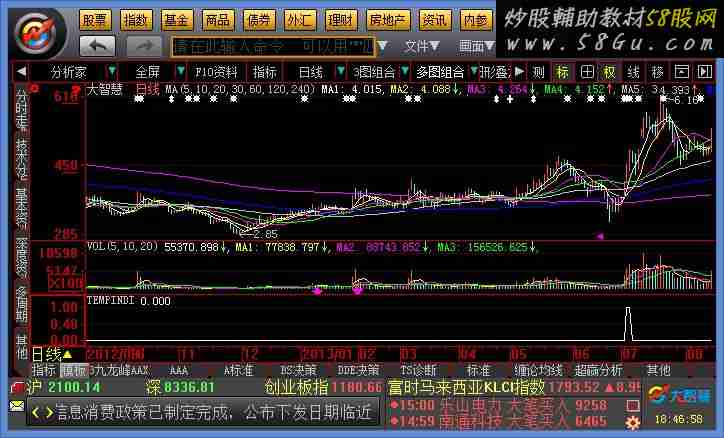
Task: Select the 移 move tool
Action: (657, 72)
